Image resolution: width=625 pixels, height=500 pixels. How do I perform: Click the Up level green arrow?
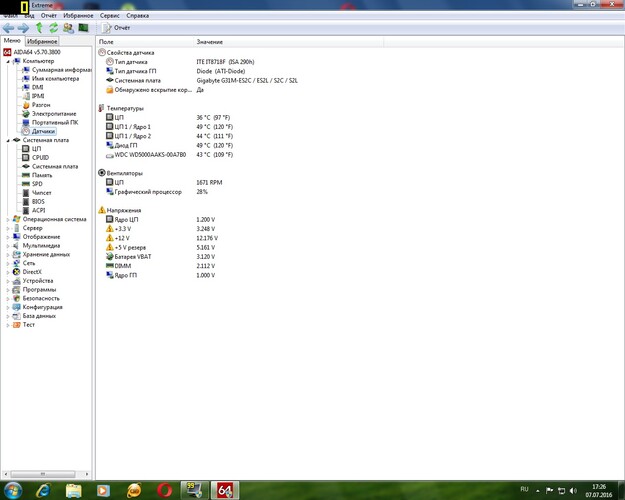pyautogui.click(x=39, y=28)
